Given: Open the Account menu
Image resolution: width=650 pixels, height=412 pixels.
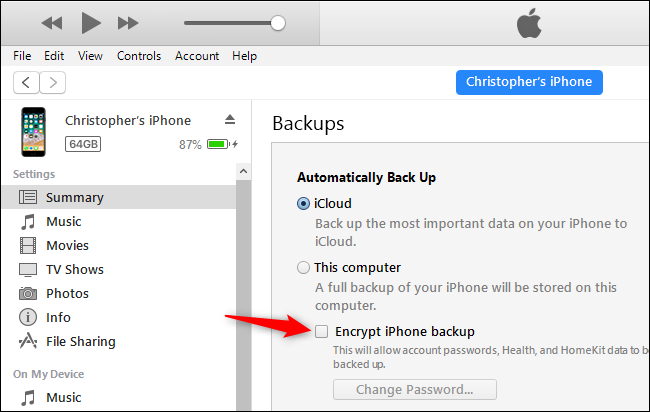Looking at the screenshot, I should pyautogui.click(x=197, y=56).
